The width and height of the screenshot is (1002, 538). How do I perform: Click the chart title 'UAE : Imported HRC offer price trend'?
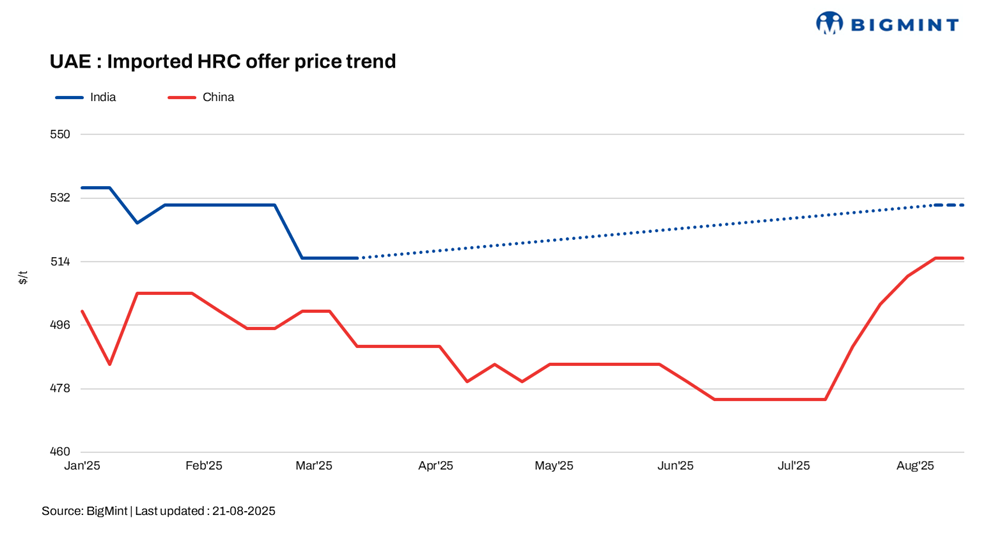[223, 62]
